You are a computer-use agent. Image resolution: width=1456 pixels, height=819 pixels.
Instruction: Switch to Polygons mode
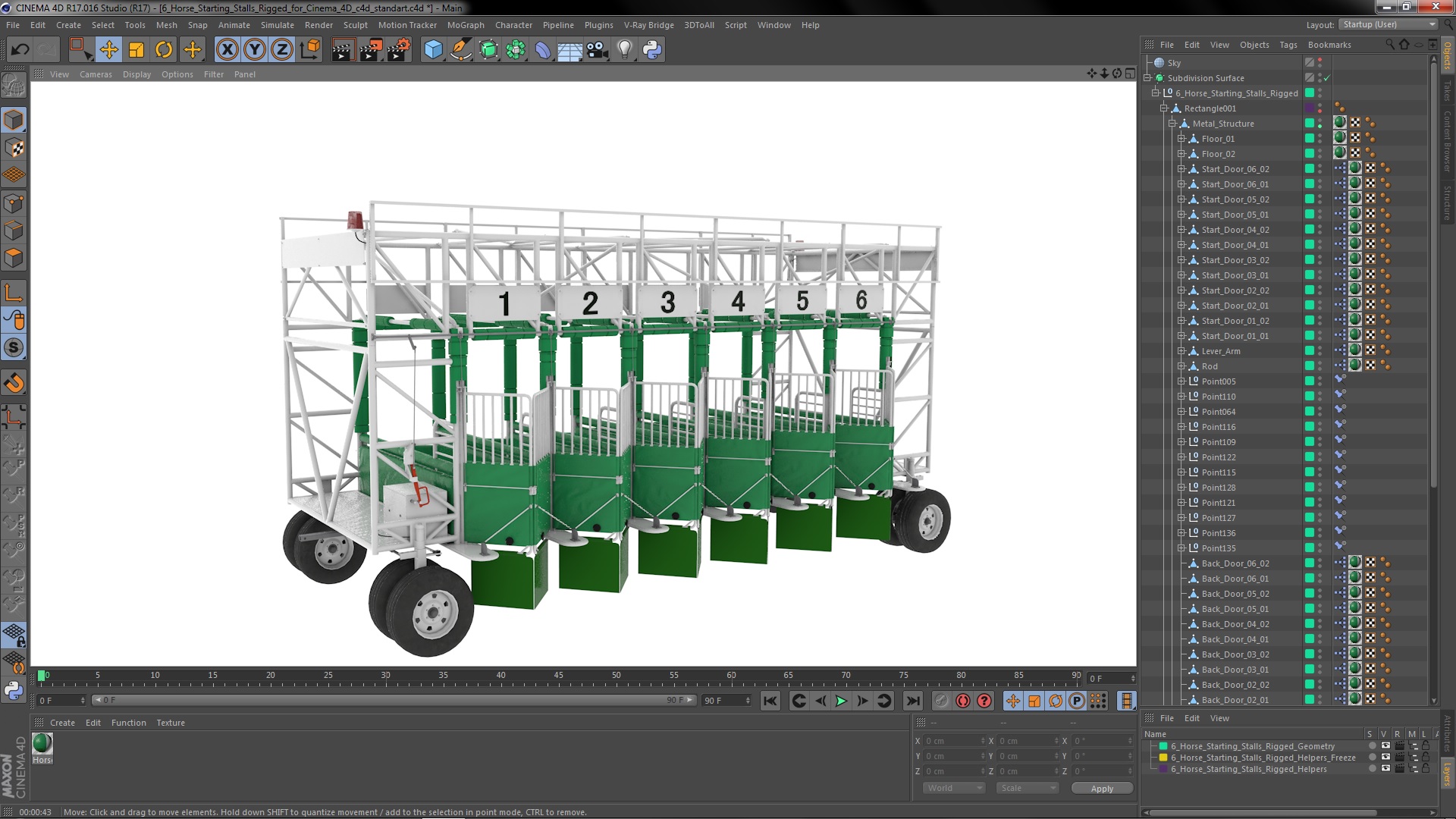coord(14,258)
